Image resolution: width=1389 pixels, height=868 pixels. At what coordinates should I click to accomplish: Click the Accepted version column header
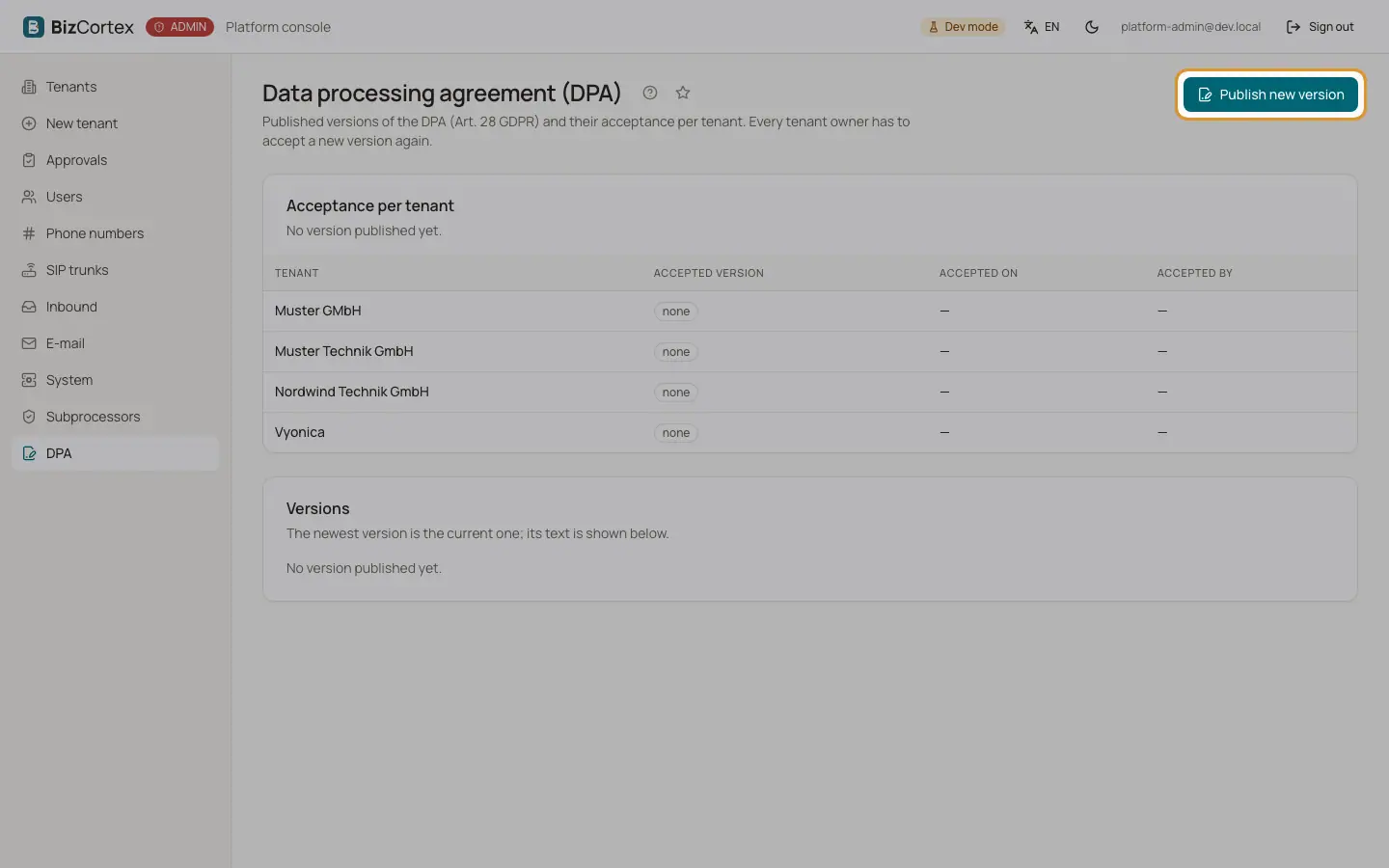[x=709, y=273]
